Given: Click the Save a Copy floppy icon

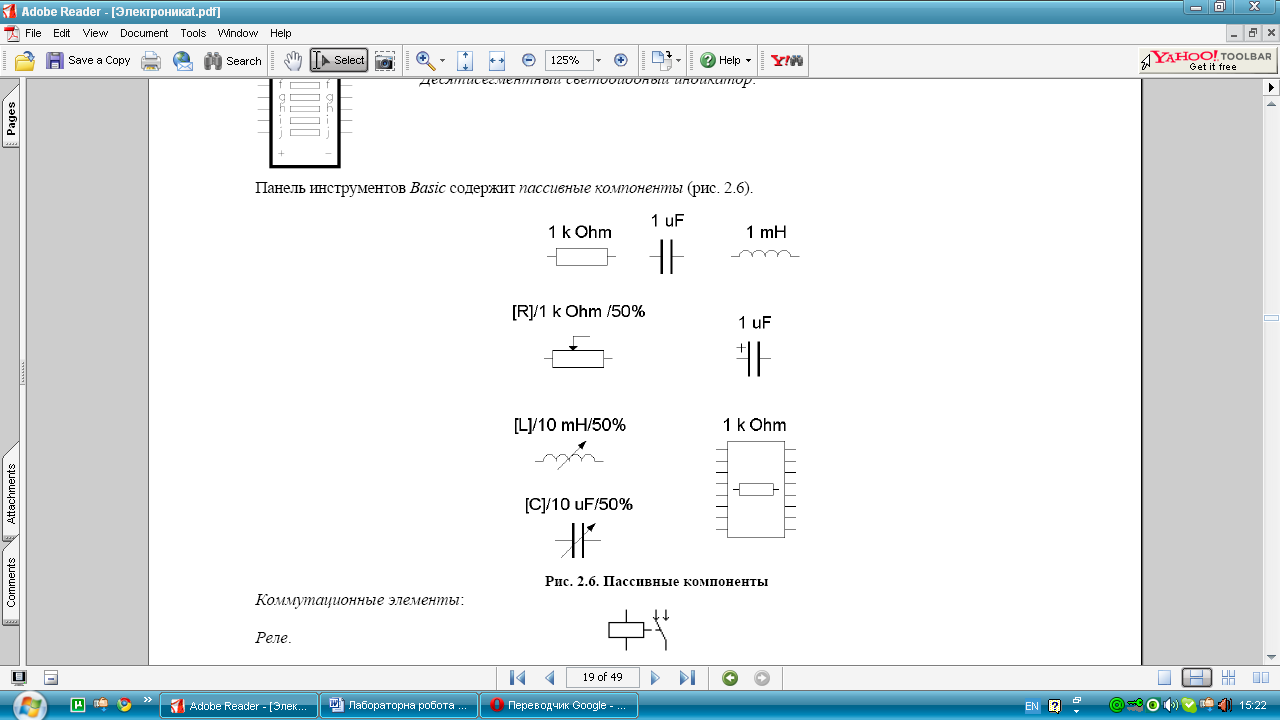Looking at the screenshot, I should [55, 61].
